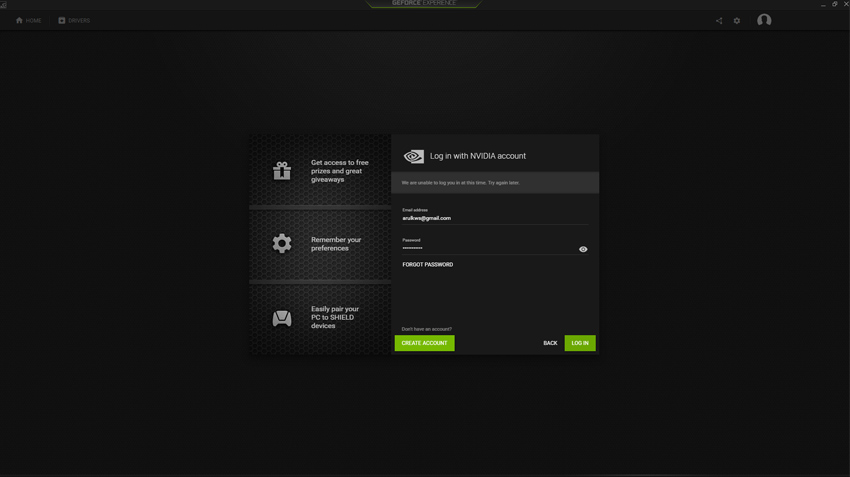Open the Home tab
Image resolution: width=850 pixels, height=477 pixels.
pos(28,21)
